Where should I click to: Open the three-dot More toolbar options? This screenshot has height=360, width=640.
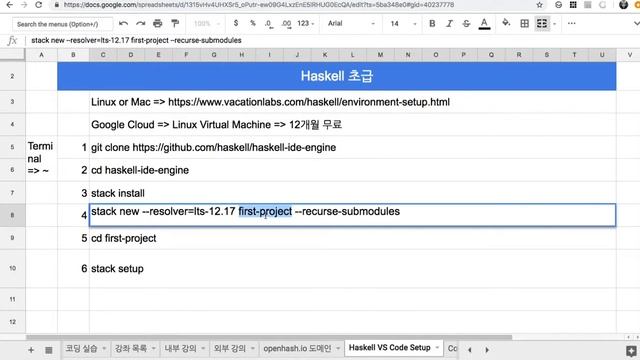click(571, 24)
